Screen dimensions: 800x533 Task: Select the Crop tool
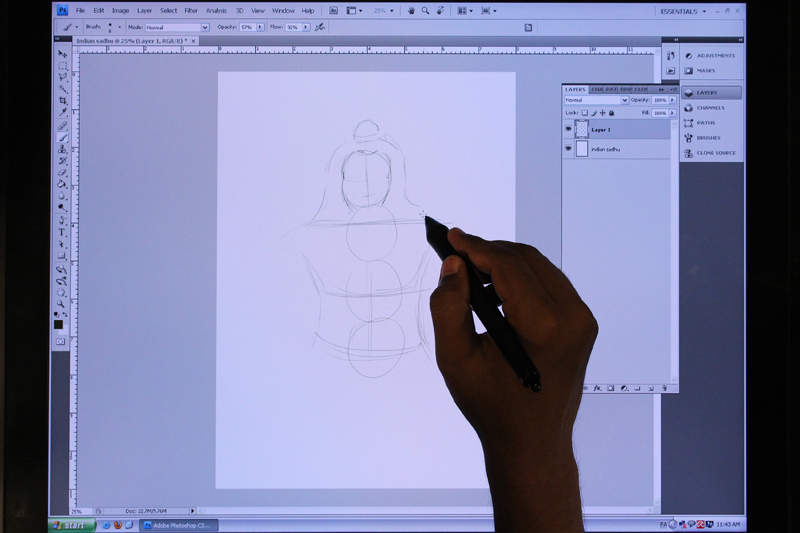point(62,100)
